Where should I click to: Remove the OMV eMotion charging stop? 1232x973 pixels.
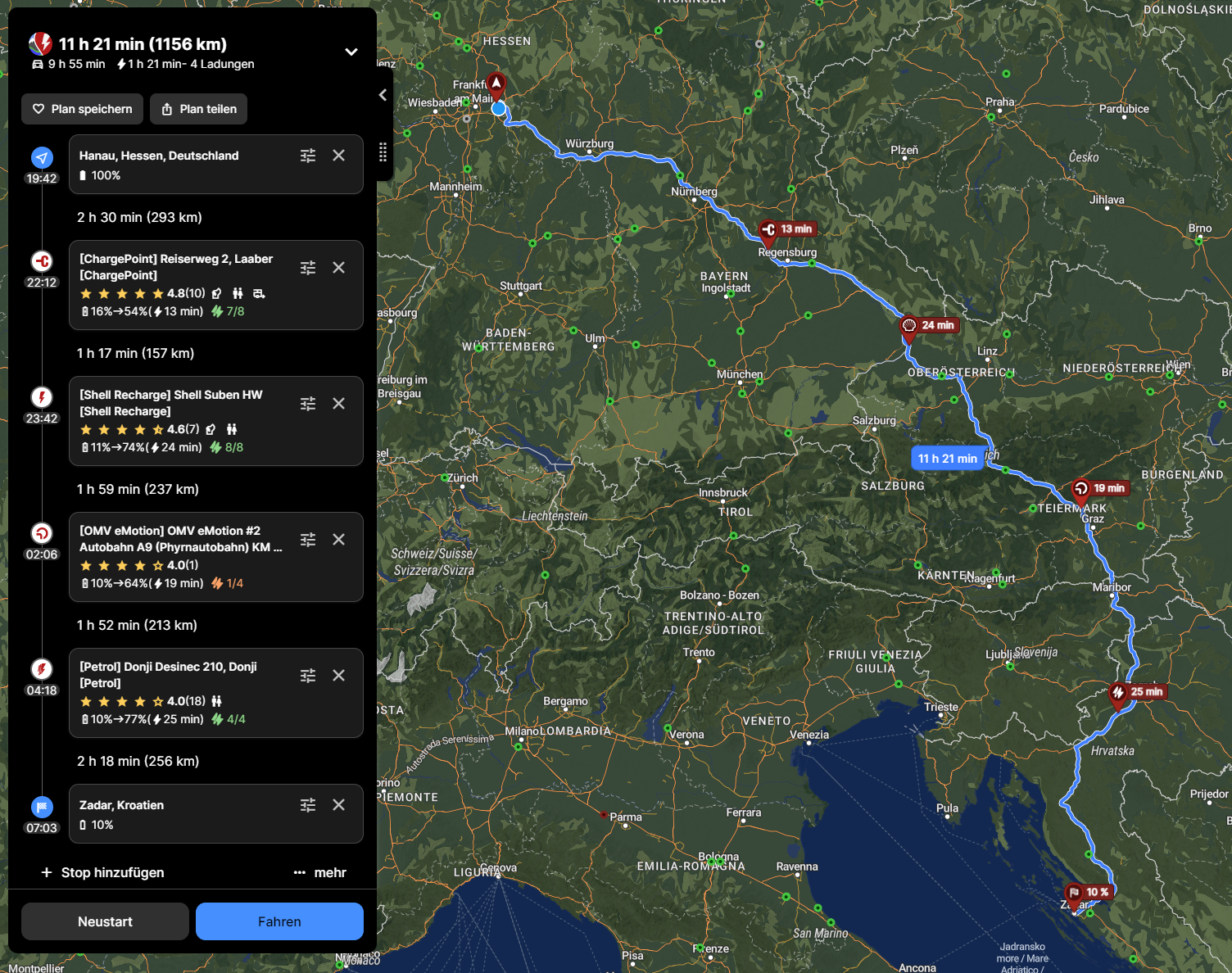tap(338, 540)
